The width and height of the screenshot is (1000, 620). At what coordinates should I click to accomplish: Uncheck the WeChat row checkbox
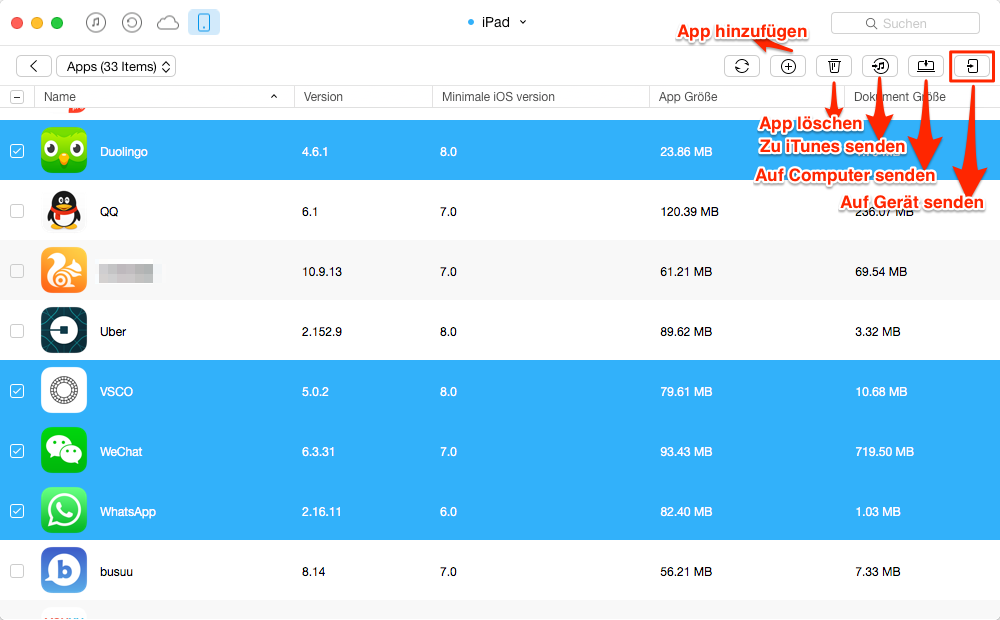coord(17,451)
